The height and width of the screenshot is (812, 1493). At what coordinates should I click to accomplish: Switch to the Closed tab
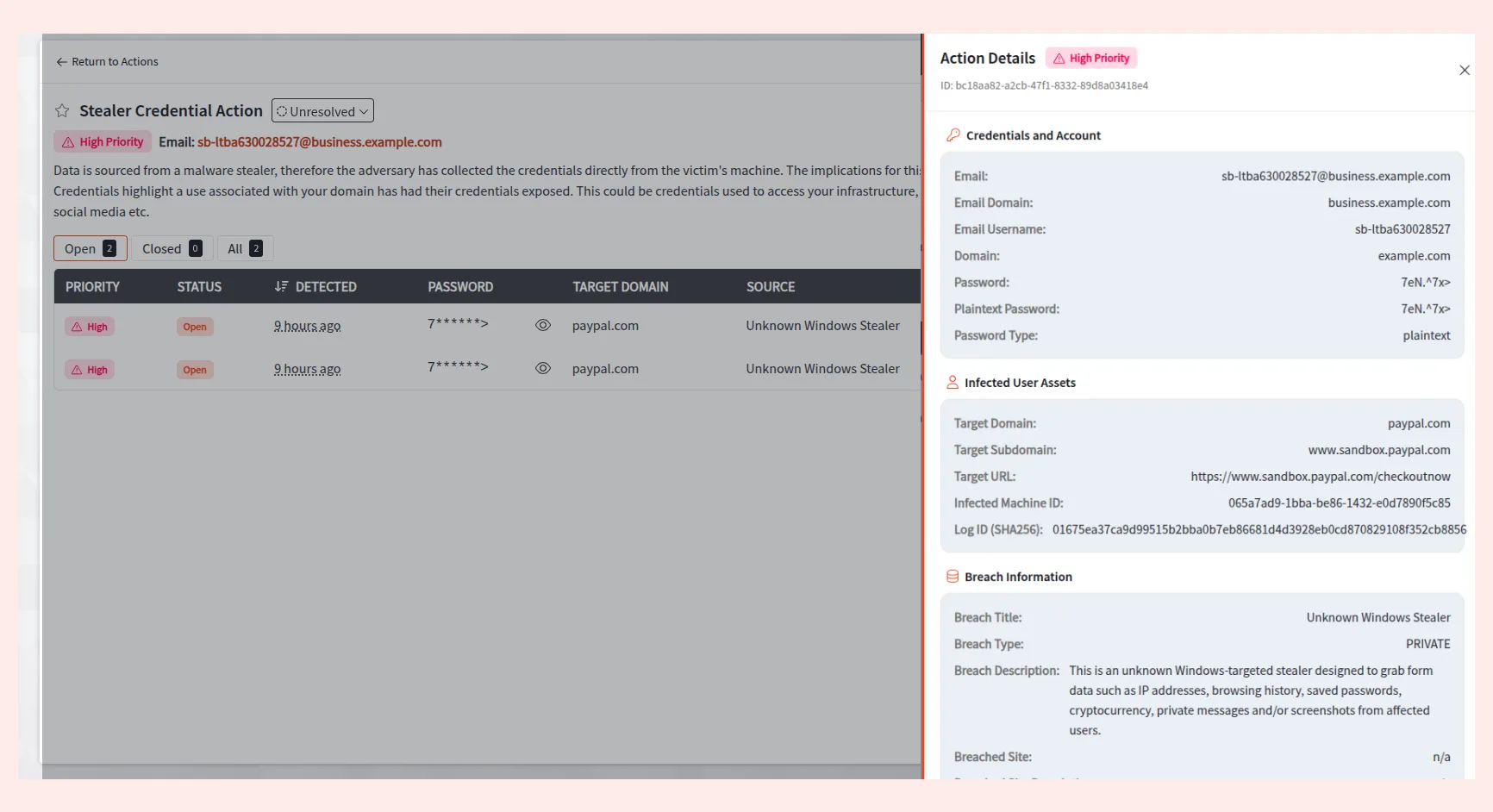coord(172,249)
